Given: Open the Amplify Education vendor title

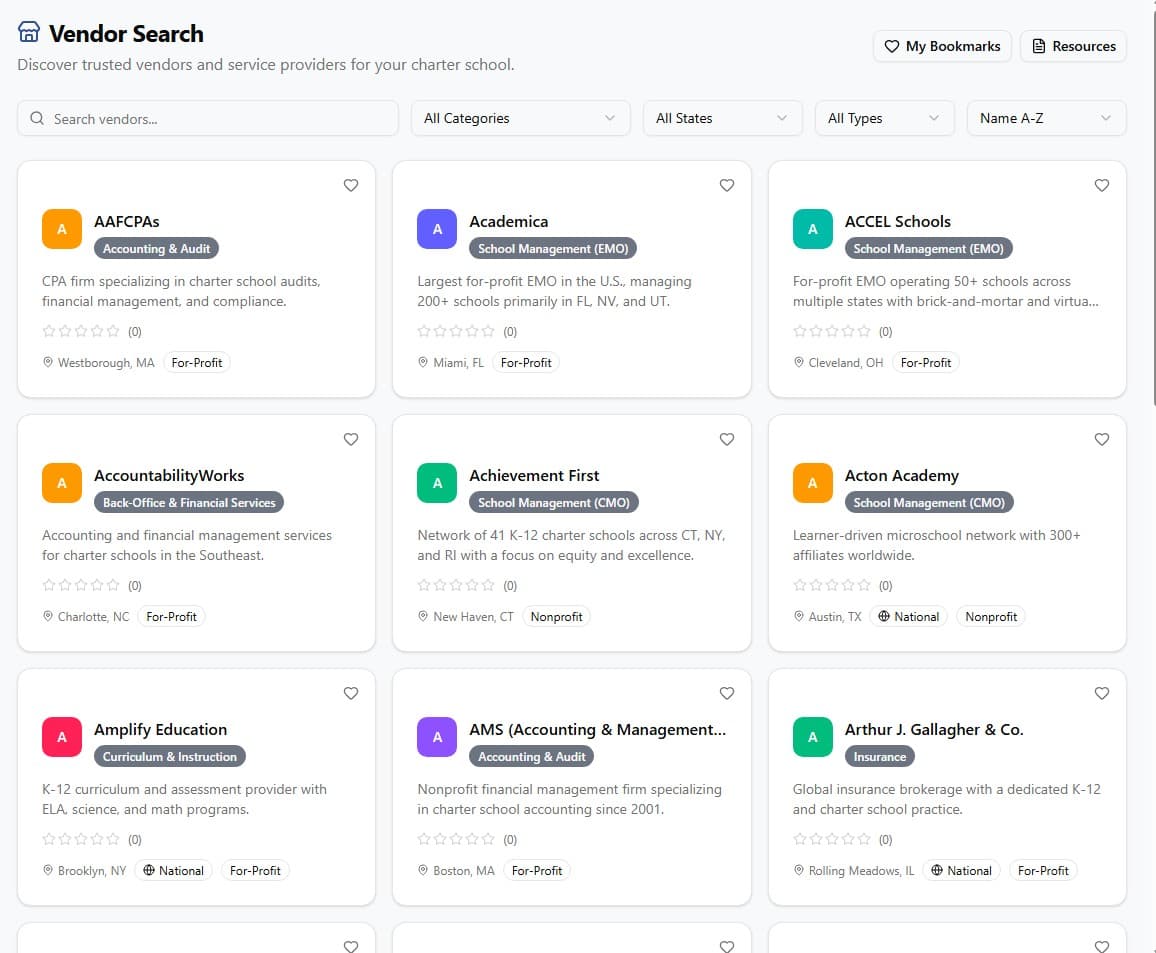Looking at the screenshot, I should [x=161, y=730].
